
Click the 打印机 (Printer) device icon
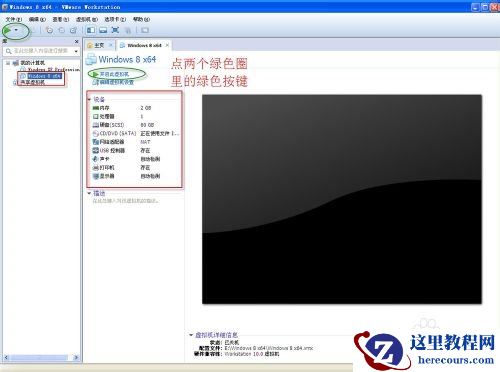[x=95, y=168]
